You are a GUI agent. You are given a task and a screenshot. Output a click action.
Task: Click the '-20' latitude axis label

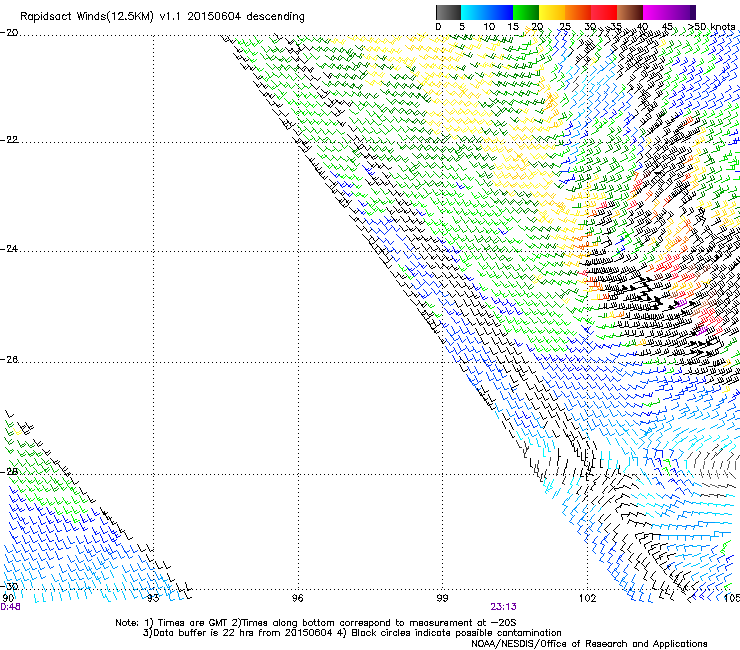point(9,33)
